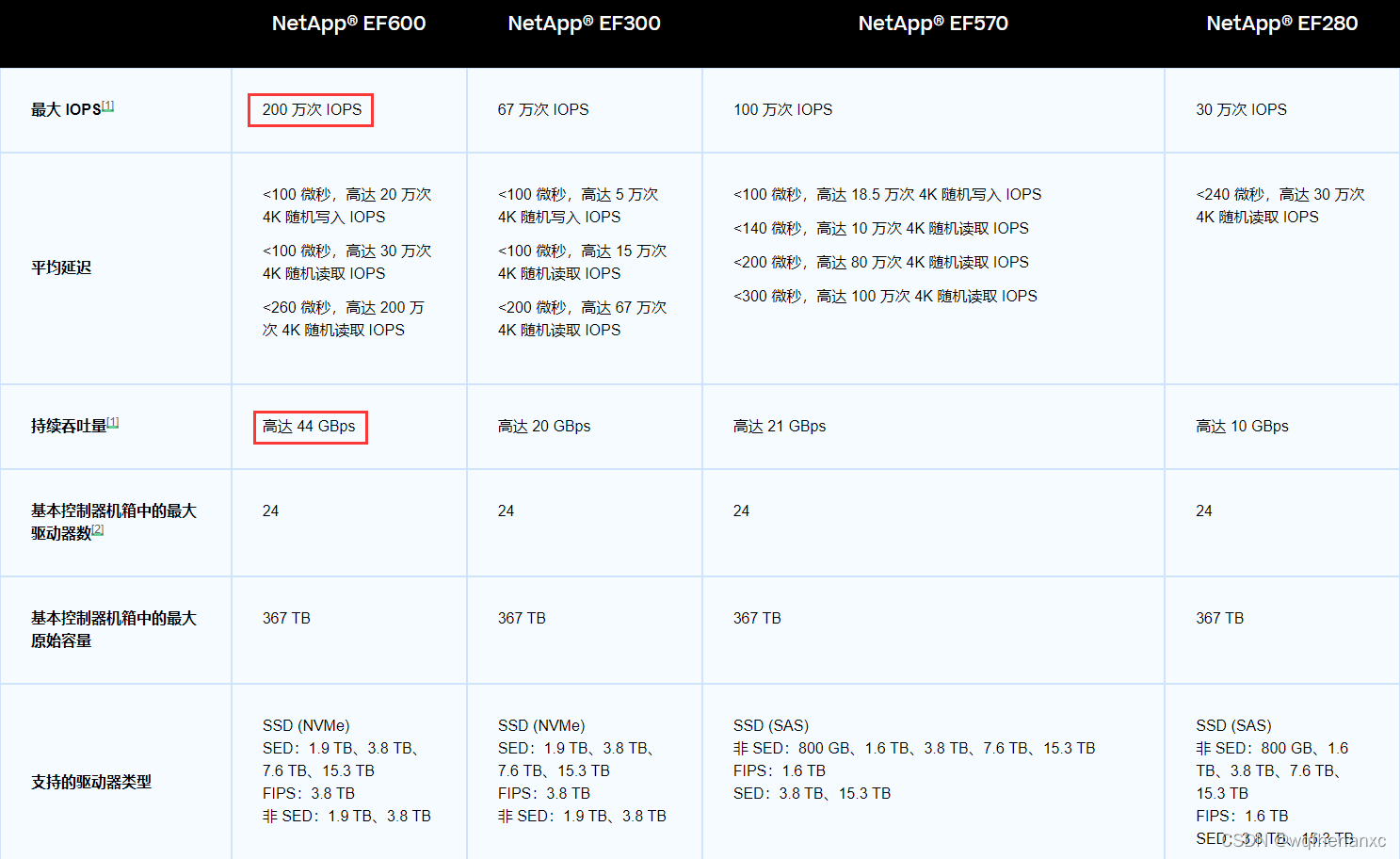Click the 高达 21 GBps throughput value
This screenshot has width=1400, height=859.
pyautogui.click(x=780, y=427)
